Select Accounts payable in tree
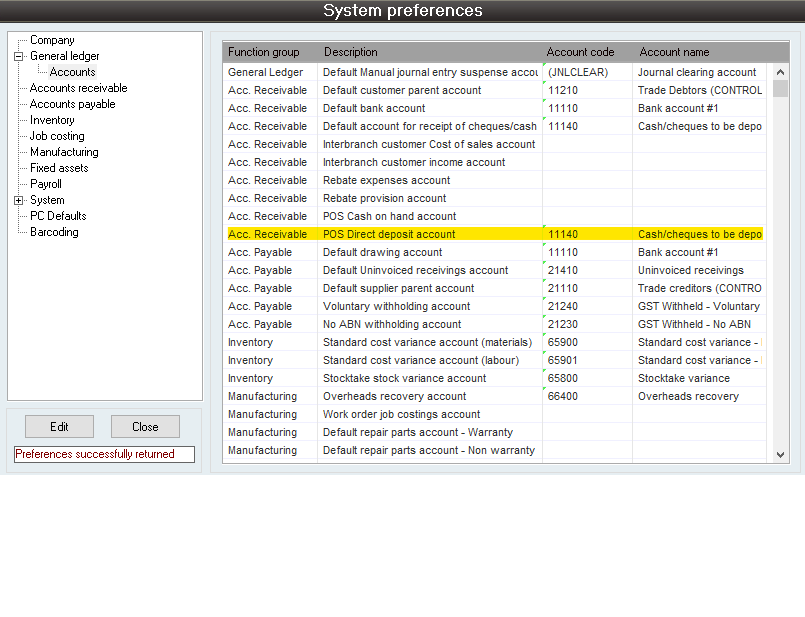Image resolution: width=805 pixels, height=617 pixels. [72, 104]
